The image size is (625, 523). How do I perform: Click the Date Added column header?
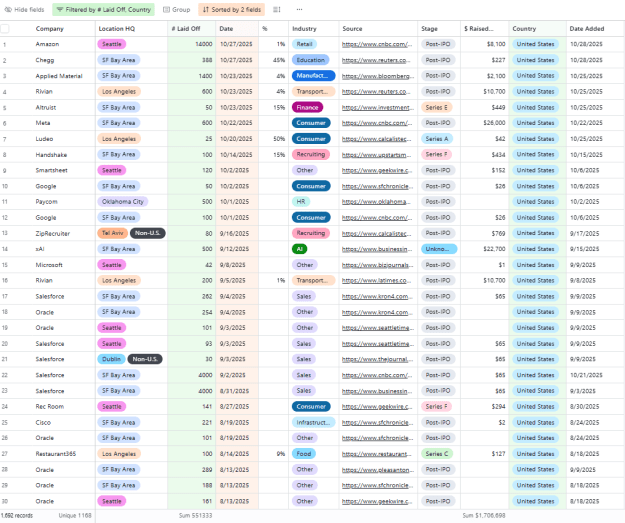pyautogui.click(x=596, y=29)
